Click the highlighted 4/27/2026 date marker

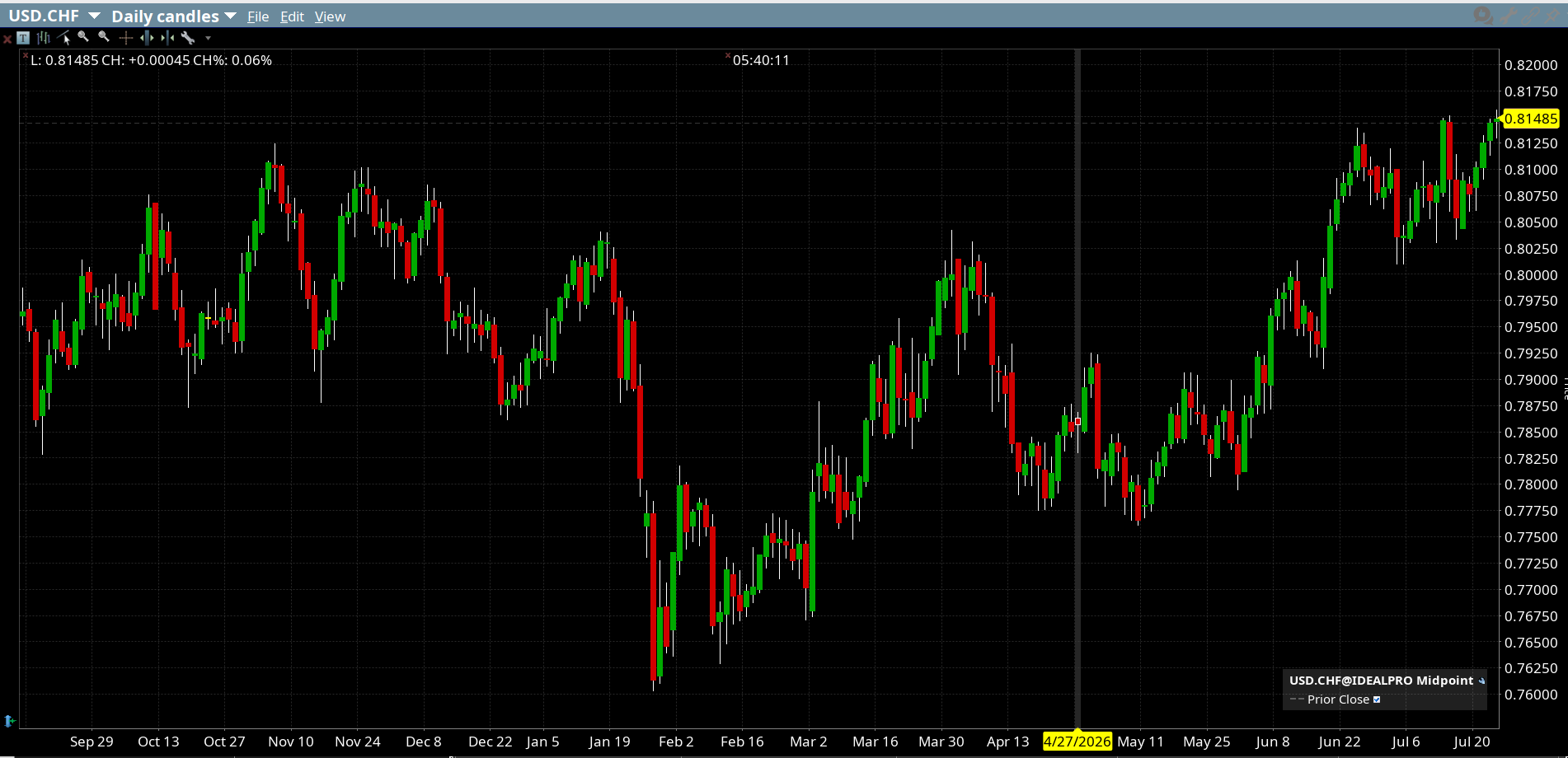click(x=1077, y=742)
